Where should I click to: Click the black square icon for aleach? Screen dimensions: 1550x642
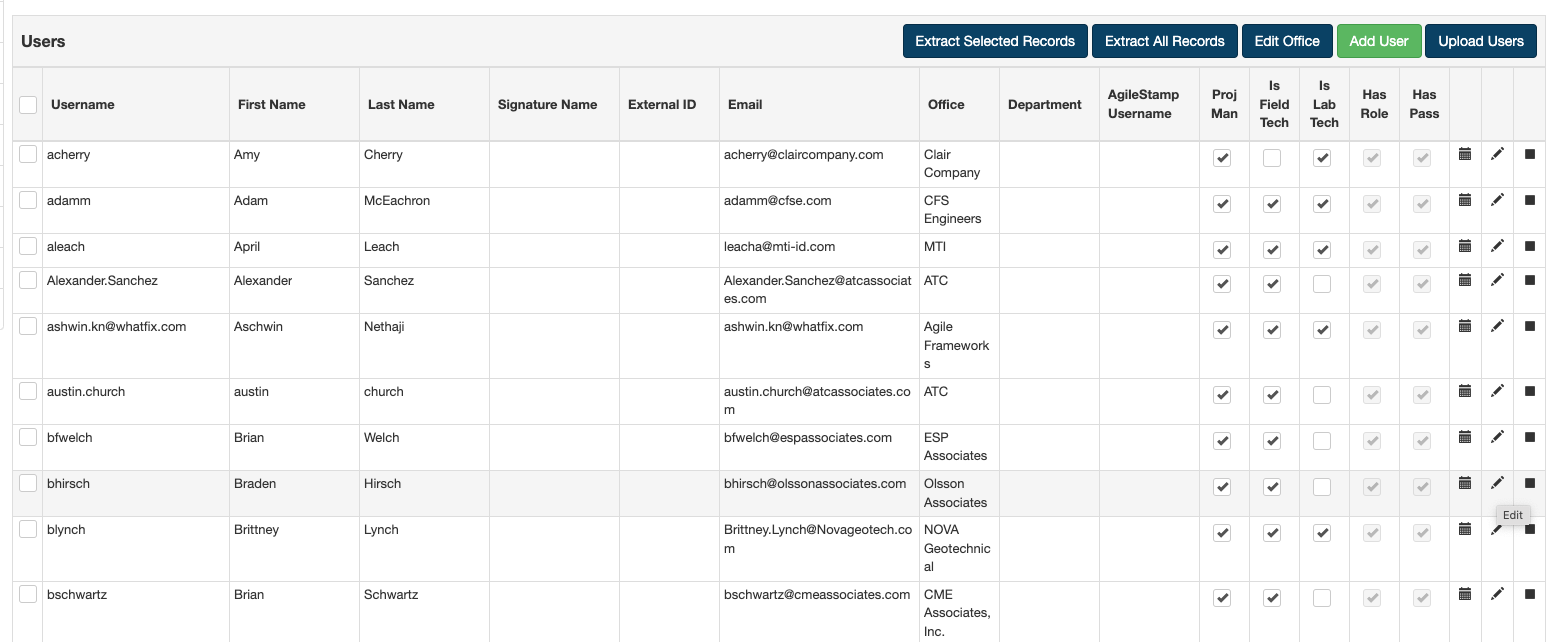click(x=1530, y=246)
